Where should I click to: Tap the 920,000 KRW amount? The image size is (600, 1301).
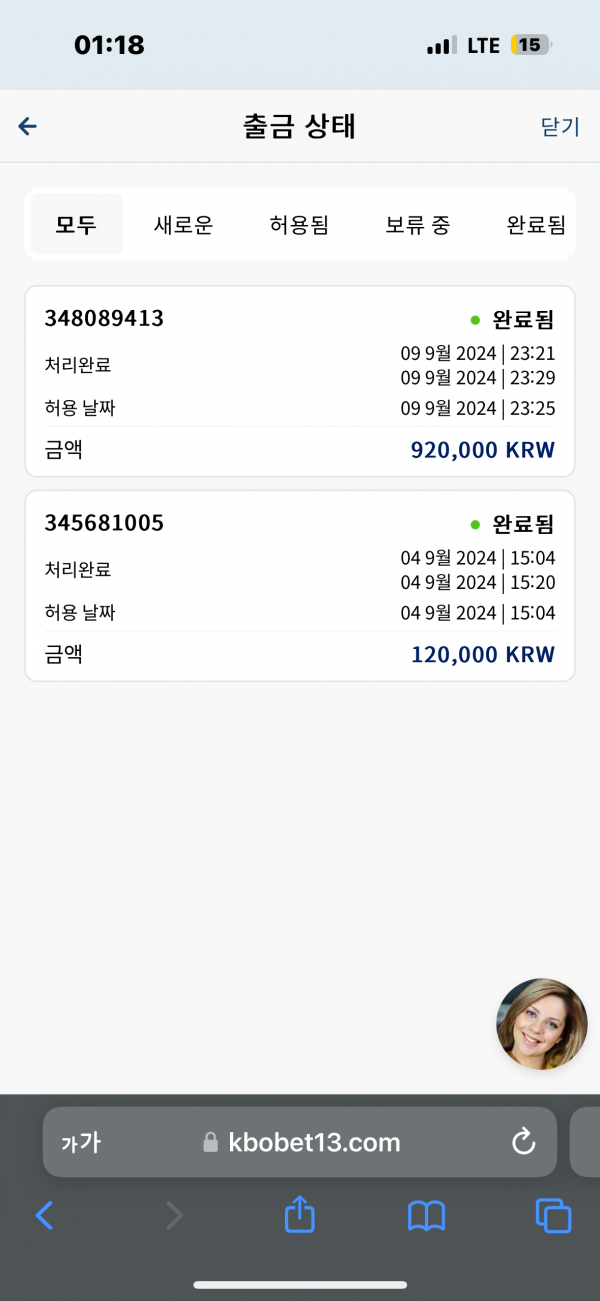pos(482,450)
